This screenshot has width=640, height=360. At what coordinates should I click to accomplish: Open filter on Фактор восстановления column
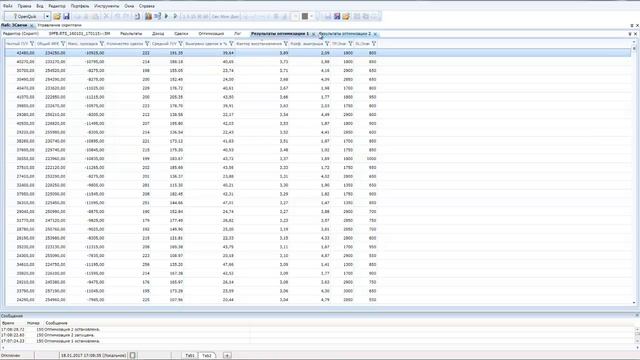click(x=285, y=44)
